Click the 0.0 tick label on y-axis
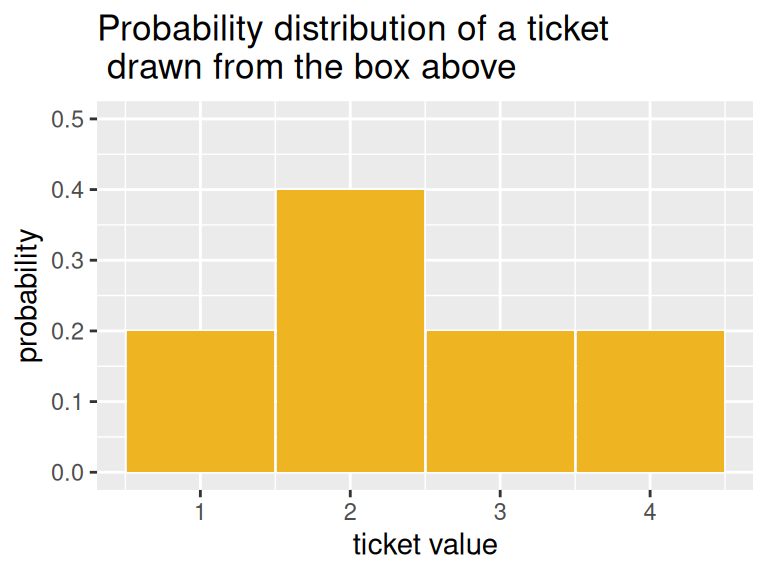768x576 pixels. click(x=68, y=472)
